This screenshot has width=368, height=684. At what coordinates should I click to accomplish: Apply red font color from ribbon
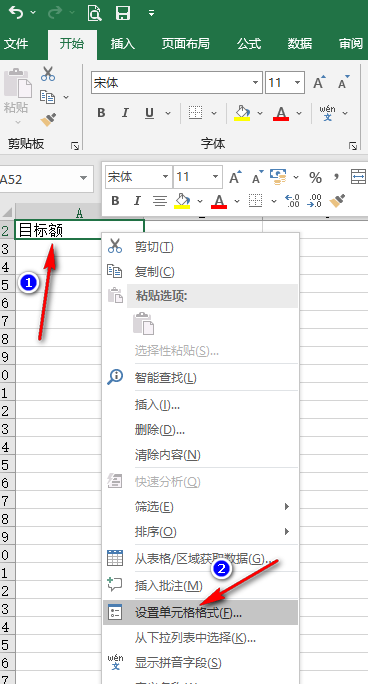tap(281, 113)
